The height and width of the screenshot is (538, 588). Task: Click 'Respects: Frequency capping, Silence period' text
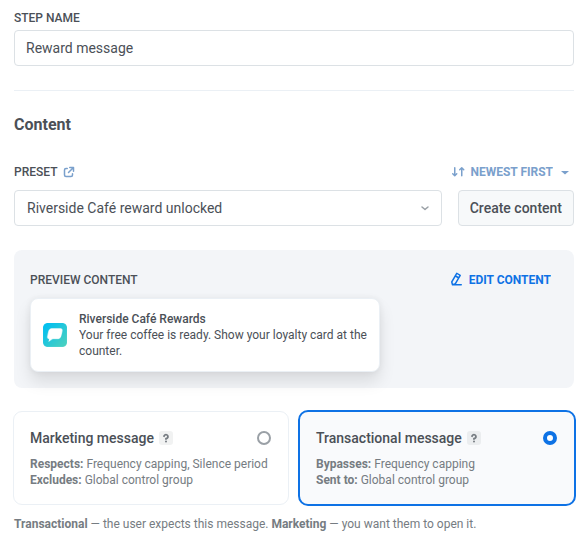pyautogui.click(x=149, y=464)
